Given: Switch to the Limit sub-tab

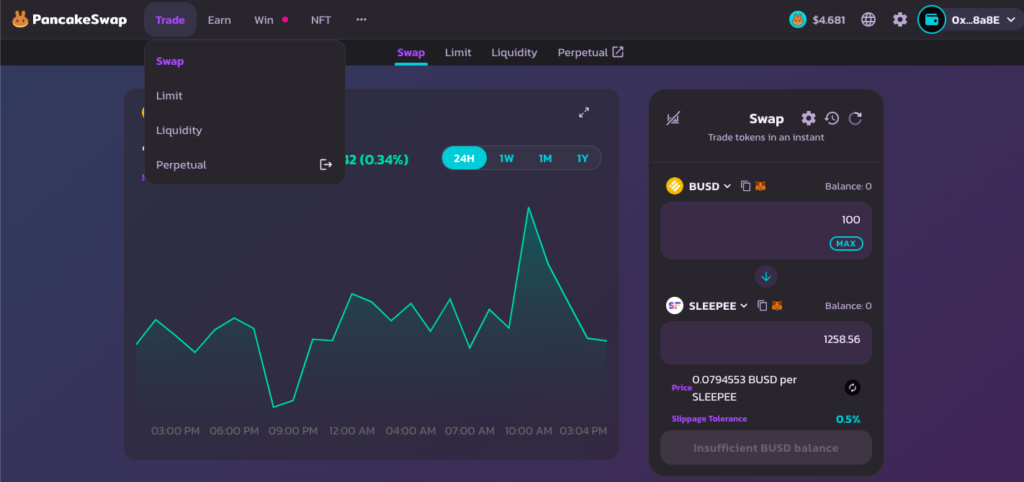Looking at the screenshot, I should [458, 53].
